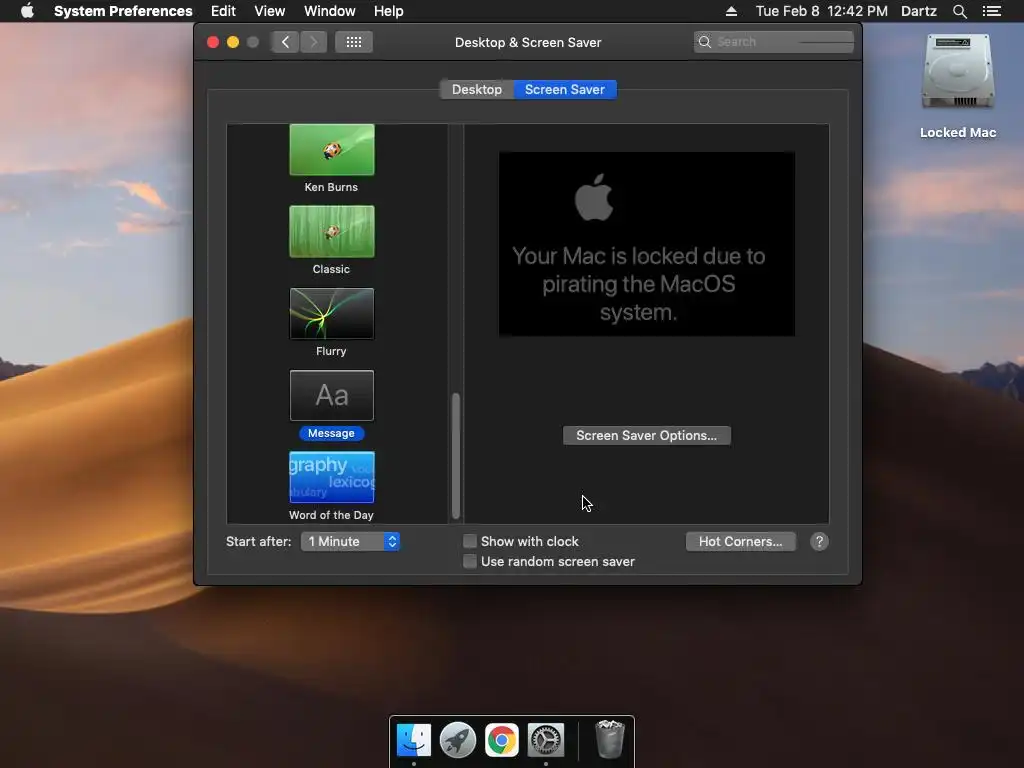Open Notification Center list icon

(991, 11)
